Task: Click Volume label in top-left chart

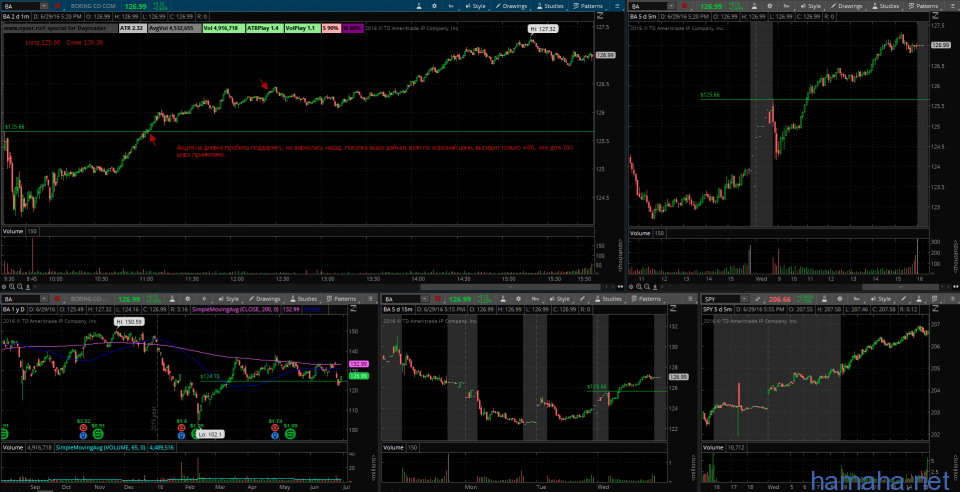Action: coord(13,231)
